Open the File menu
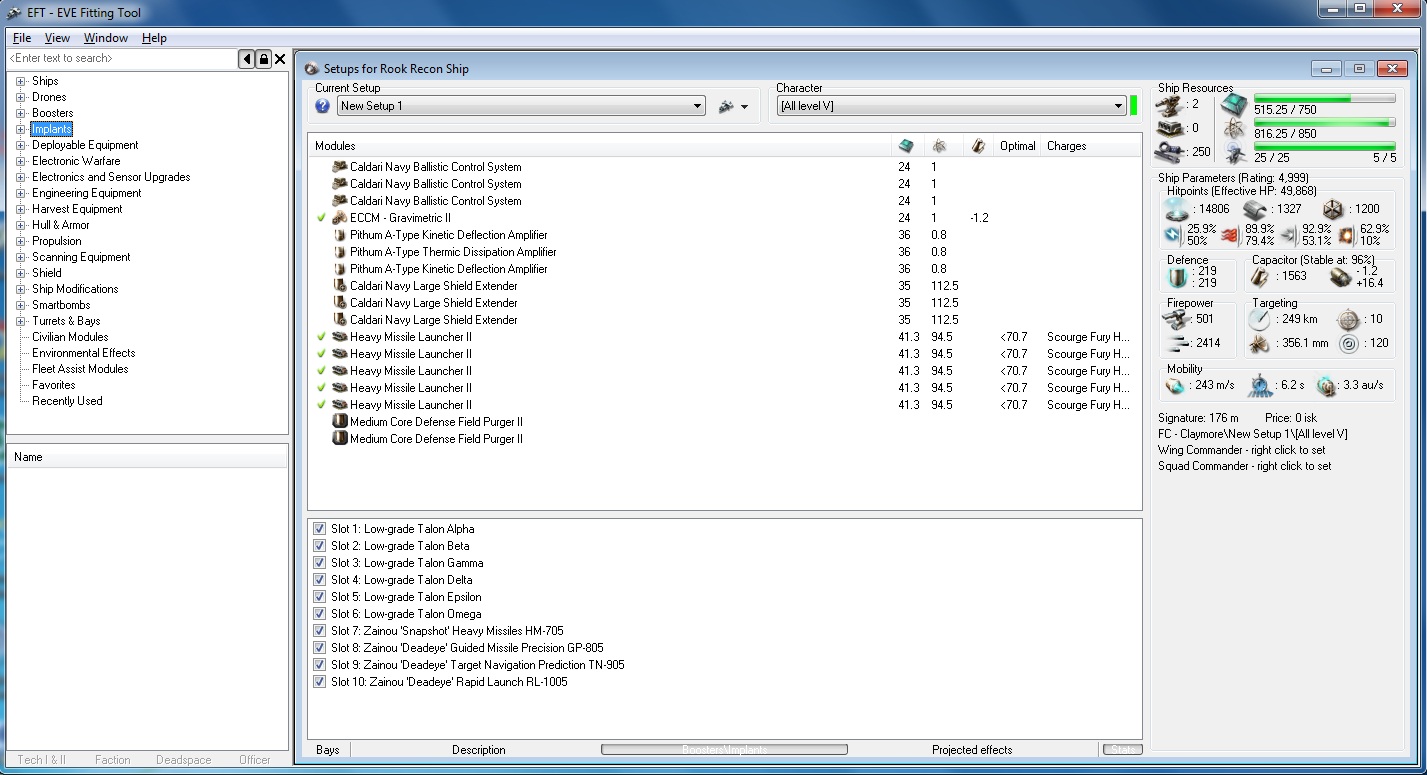The width and height of the screenshot is (1427, 775). point(22,38)
